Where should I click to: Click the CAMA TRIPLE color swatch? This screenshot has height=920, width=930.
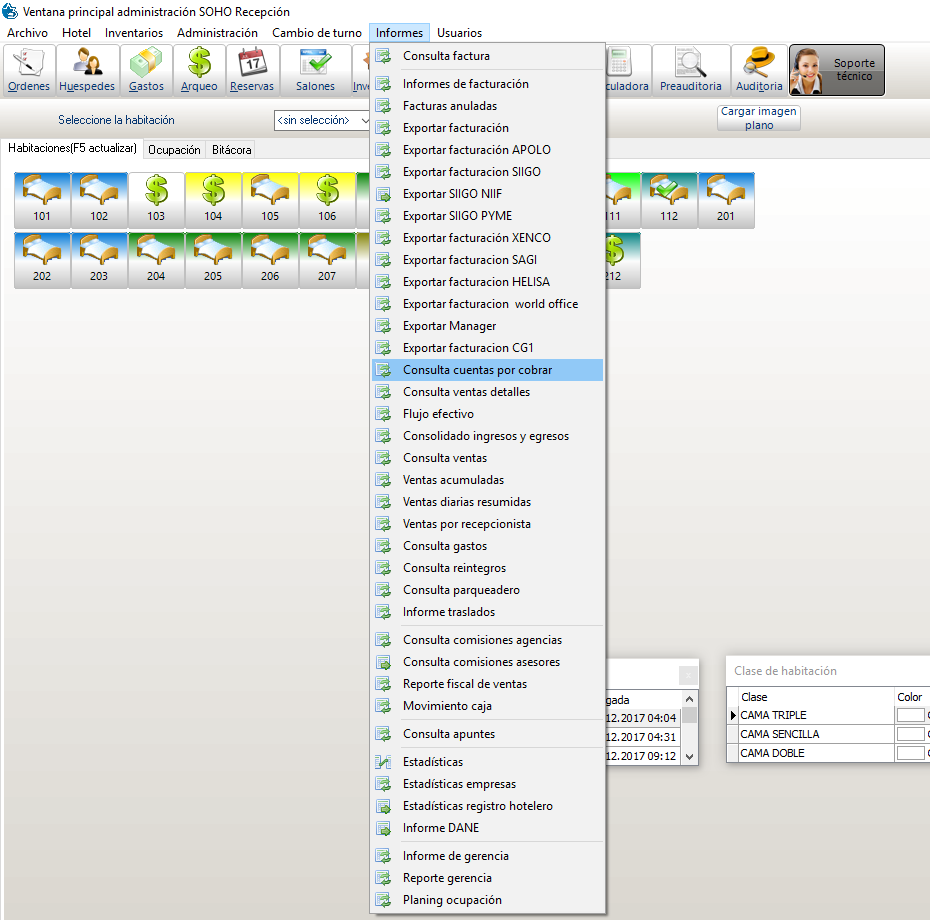click(910, 715)
